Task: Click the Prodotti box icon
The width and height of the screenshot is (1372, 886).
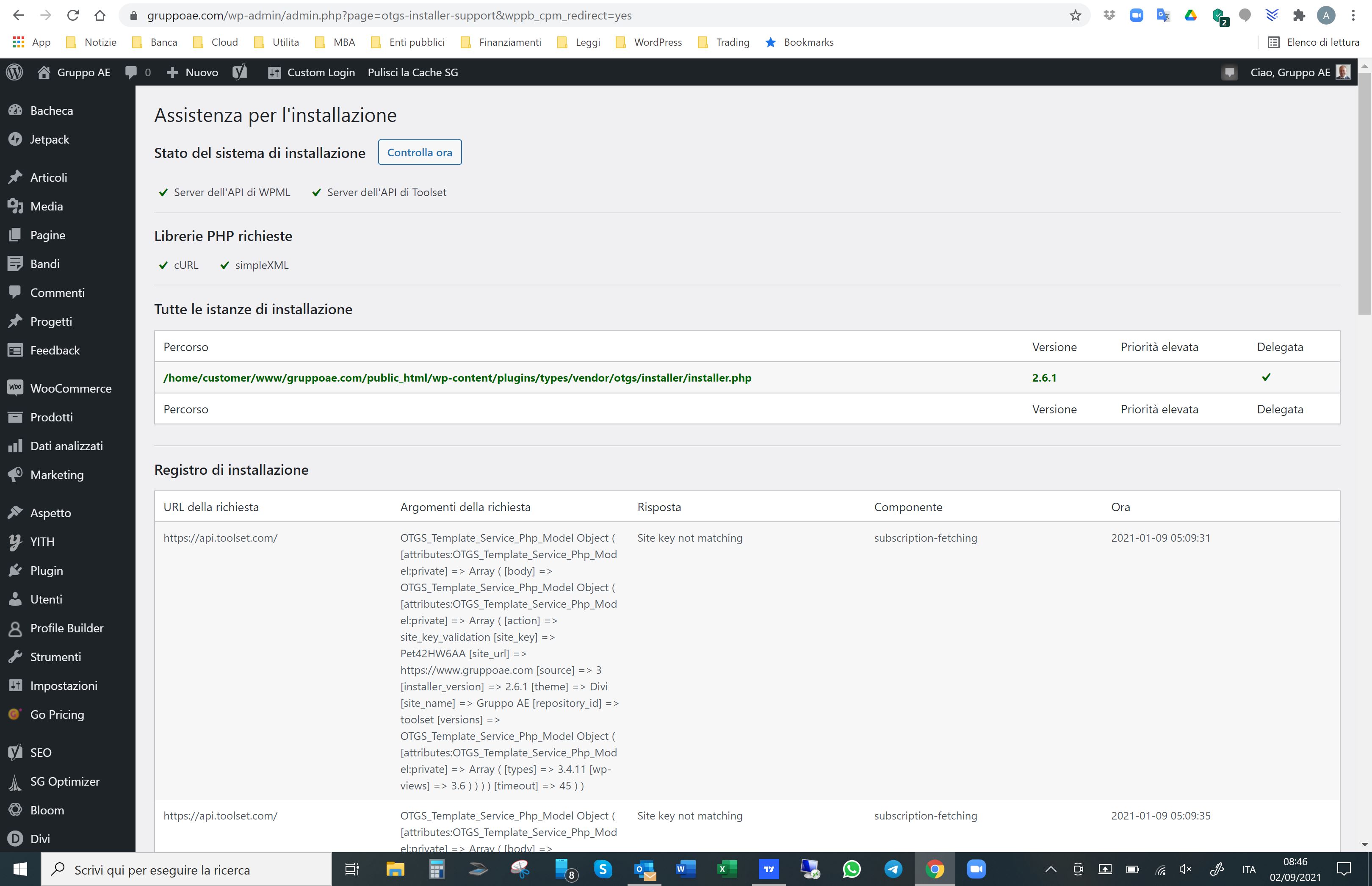Action: click(16, 417)
